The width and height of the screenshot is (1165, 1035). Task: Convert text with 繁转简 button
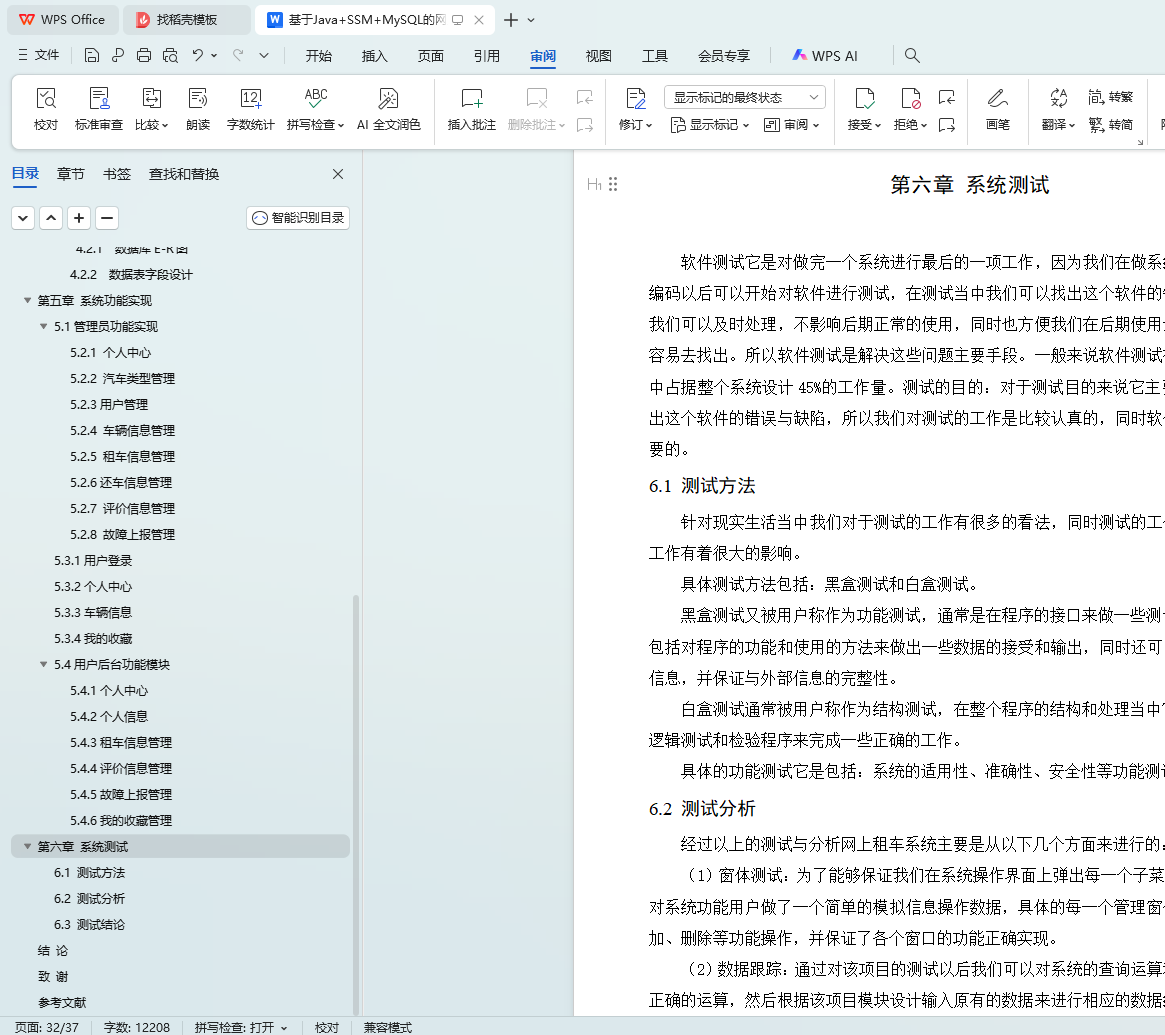1111,124
